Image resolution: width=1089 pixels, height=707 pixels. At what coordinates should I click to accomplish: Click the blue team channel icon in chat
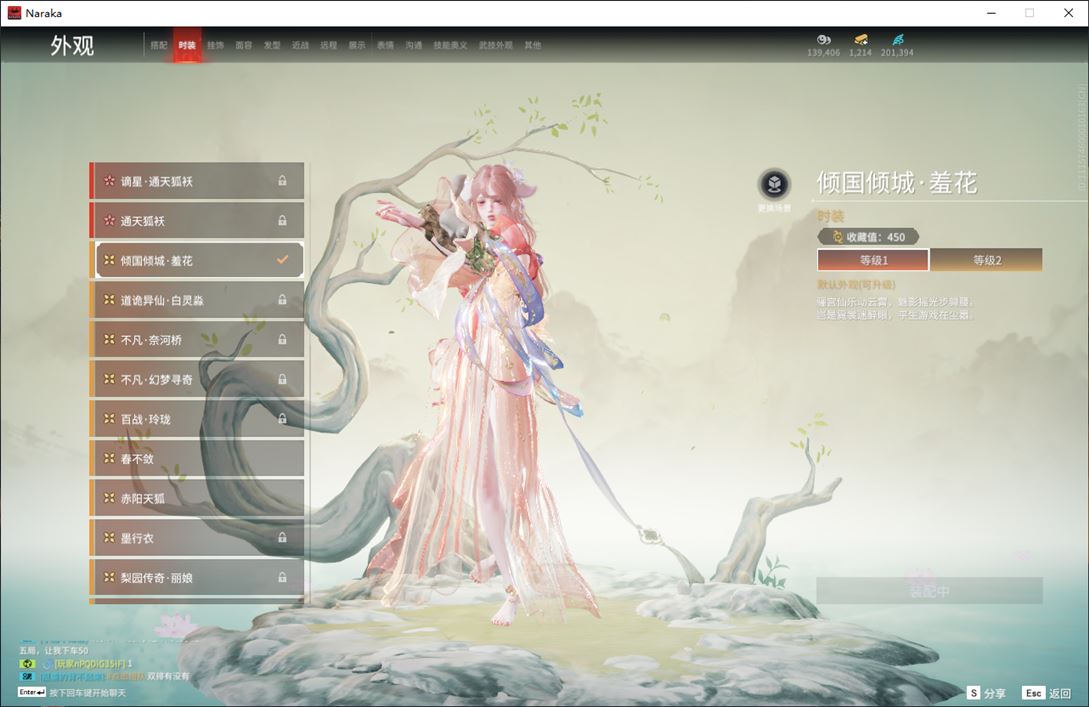click(27, 676)
